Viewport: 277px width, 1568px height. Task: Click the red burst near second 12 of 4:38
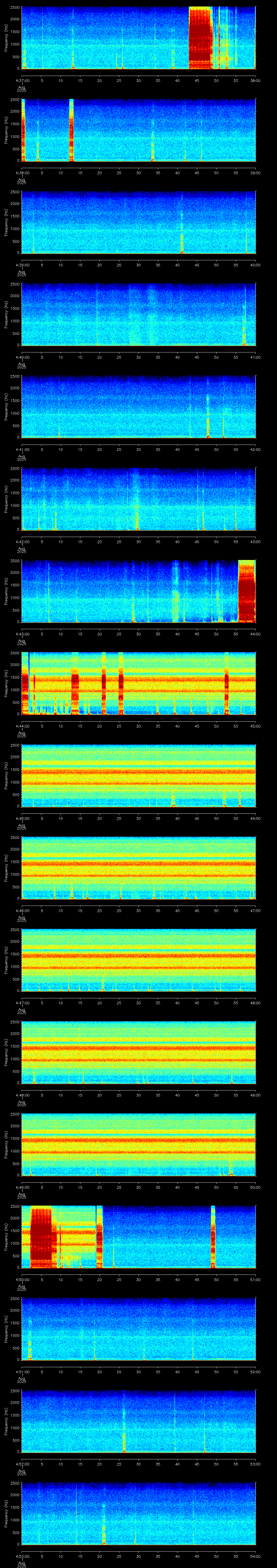(x=71, y=130)
